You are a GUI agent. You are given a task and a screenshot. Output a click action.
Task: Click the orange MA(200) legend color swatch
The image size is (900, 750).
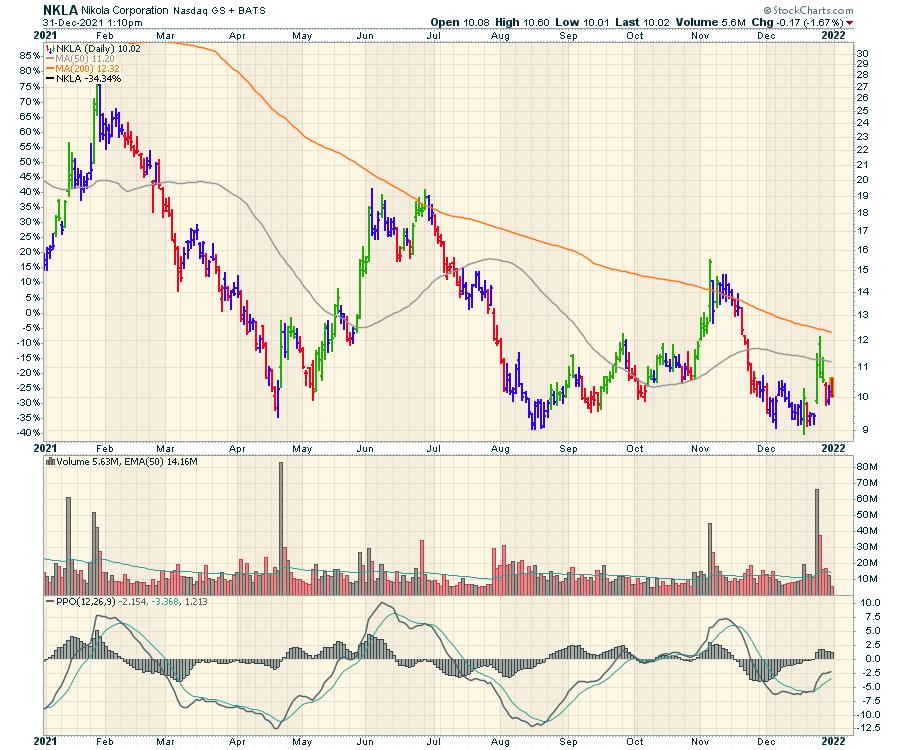click(x=52, y=68)
